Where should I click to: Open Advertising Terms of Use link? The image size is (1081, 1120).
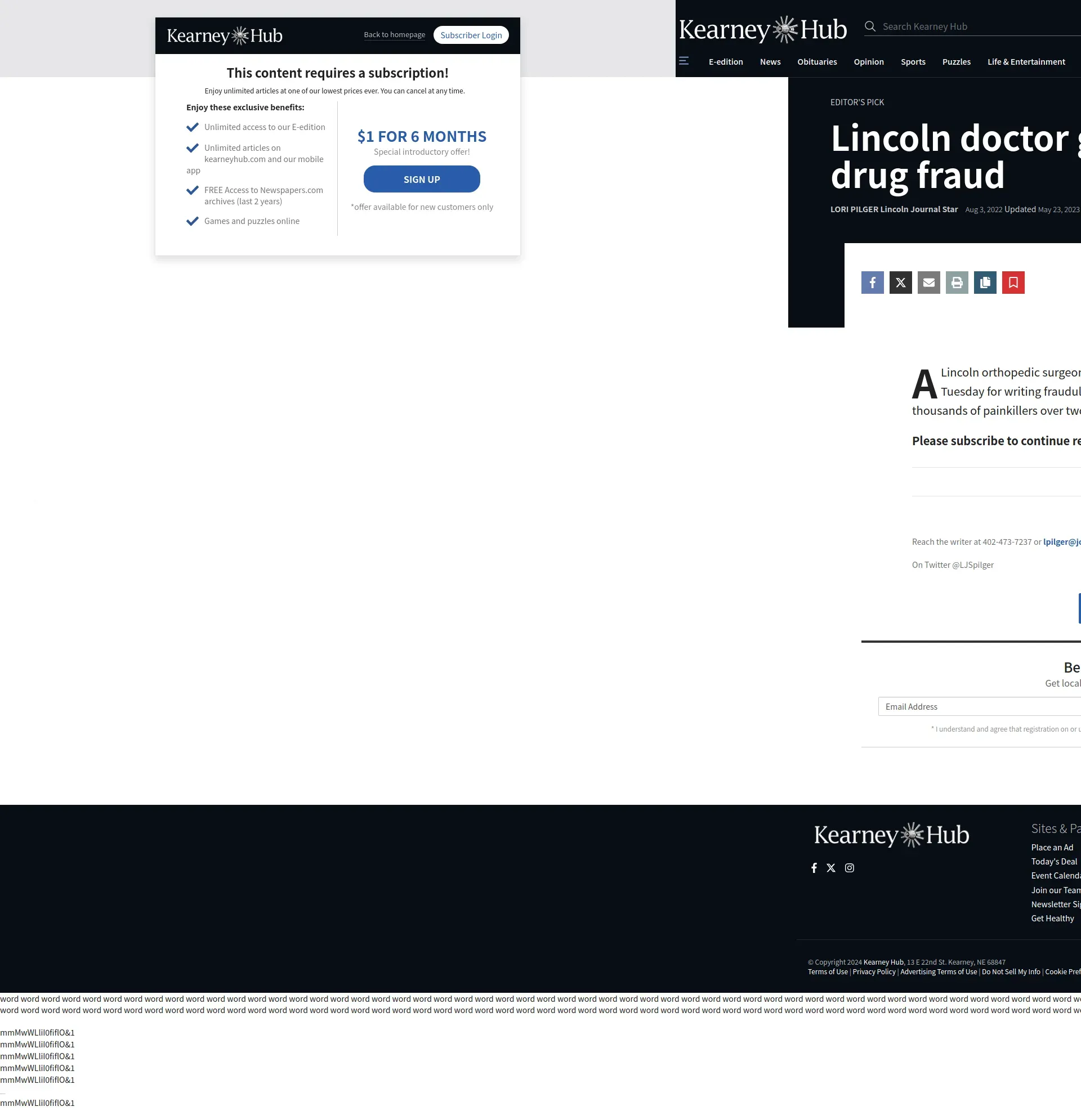point(938,972)
